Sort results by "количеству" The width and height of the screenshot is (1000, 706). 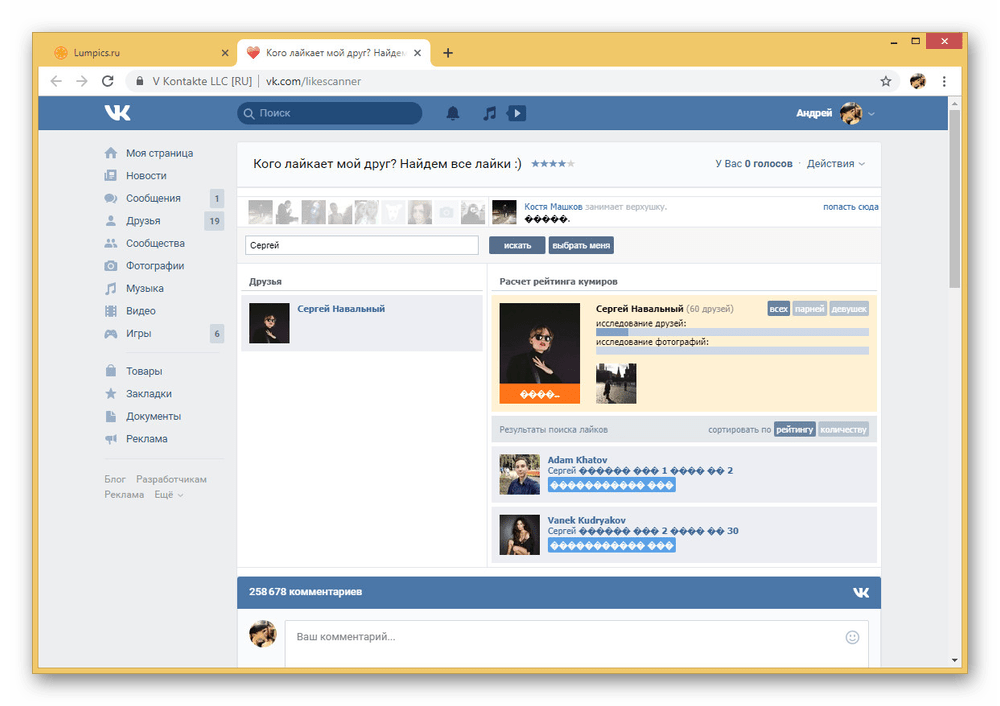point(843,430)
